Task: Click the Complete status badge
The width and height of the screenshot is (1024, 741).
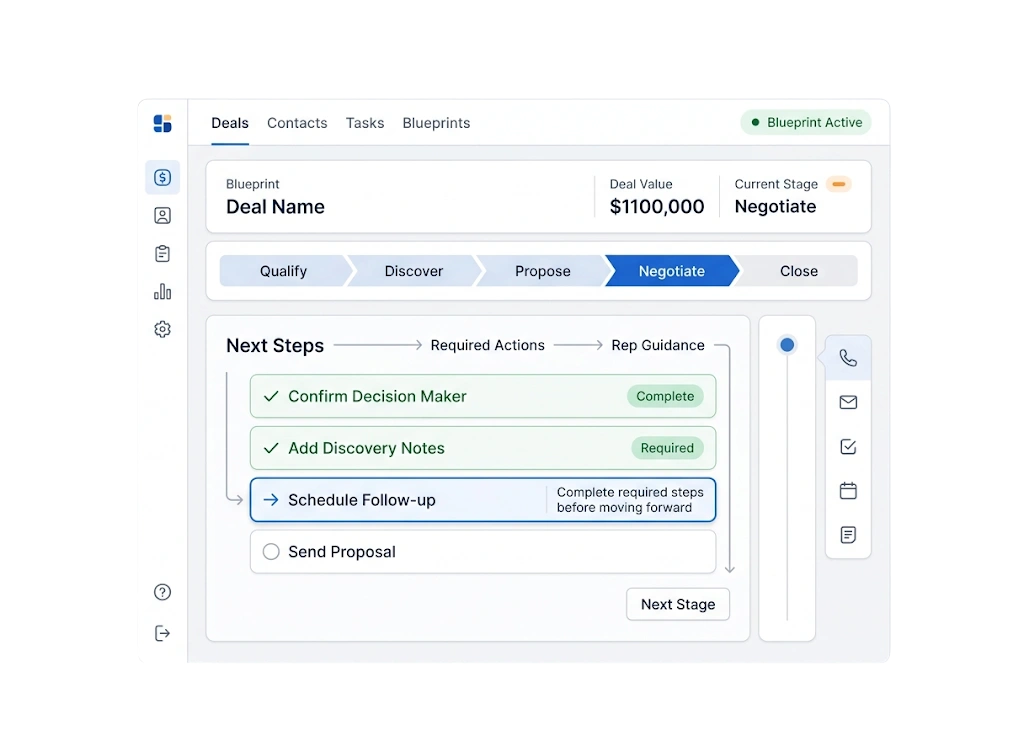Action: pos(665,396)
